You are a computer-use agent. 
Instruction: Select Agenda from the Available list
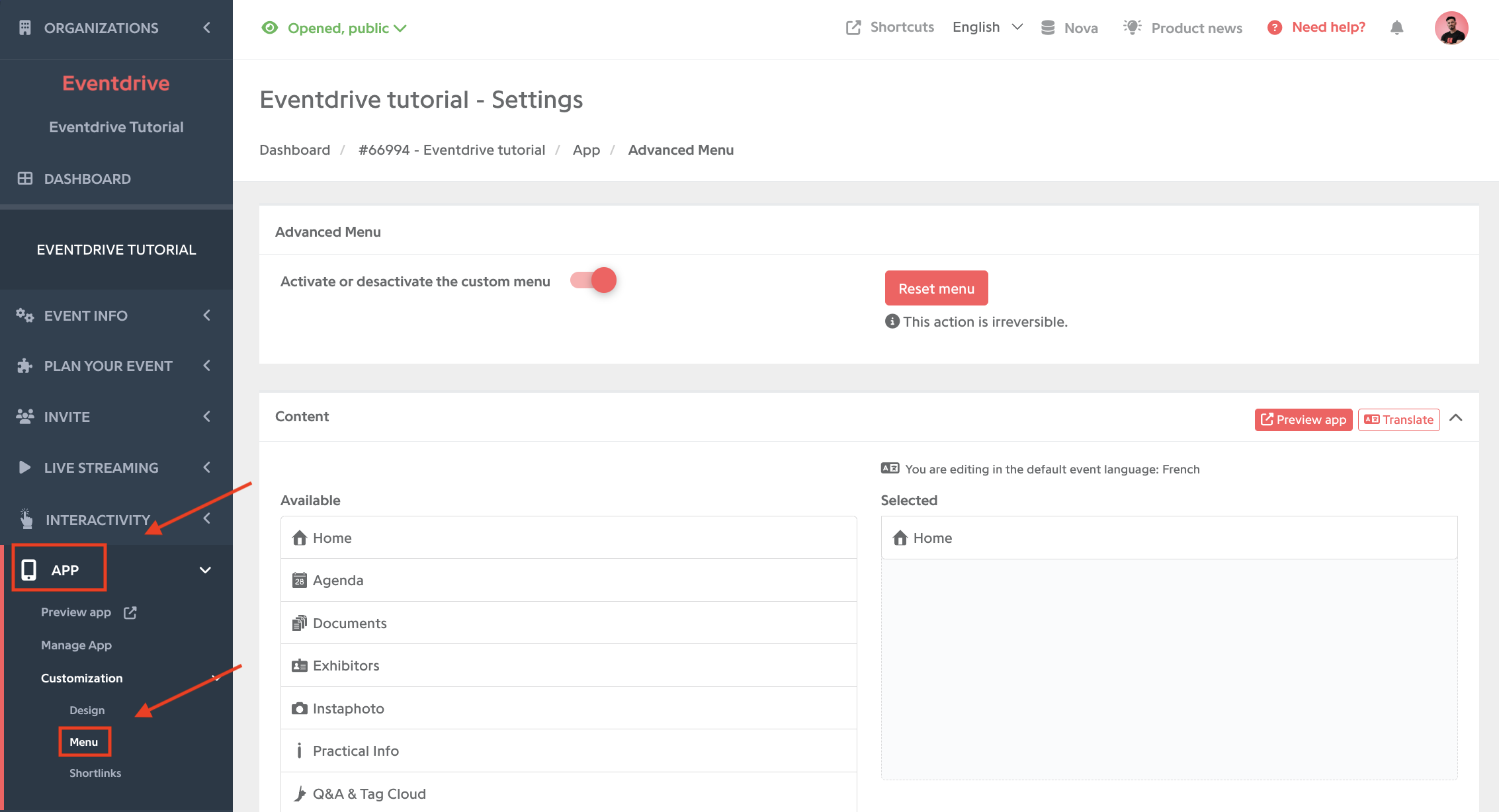pos(568,581)
